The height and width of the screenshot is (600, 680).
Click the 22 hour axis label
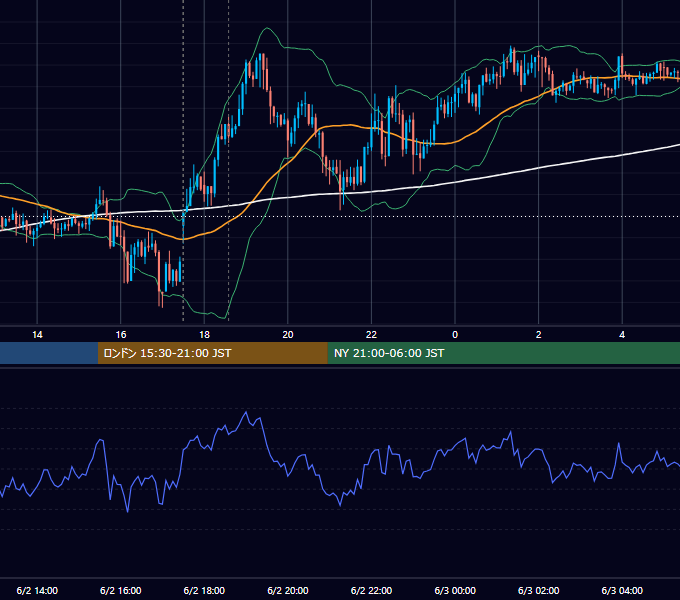(371, 335)
